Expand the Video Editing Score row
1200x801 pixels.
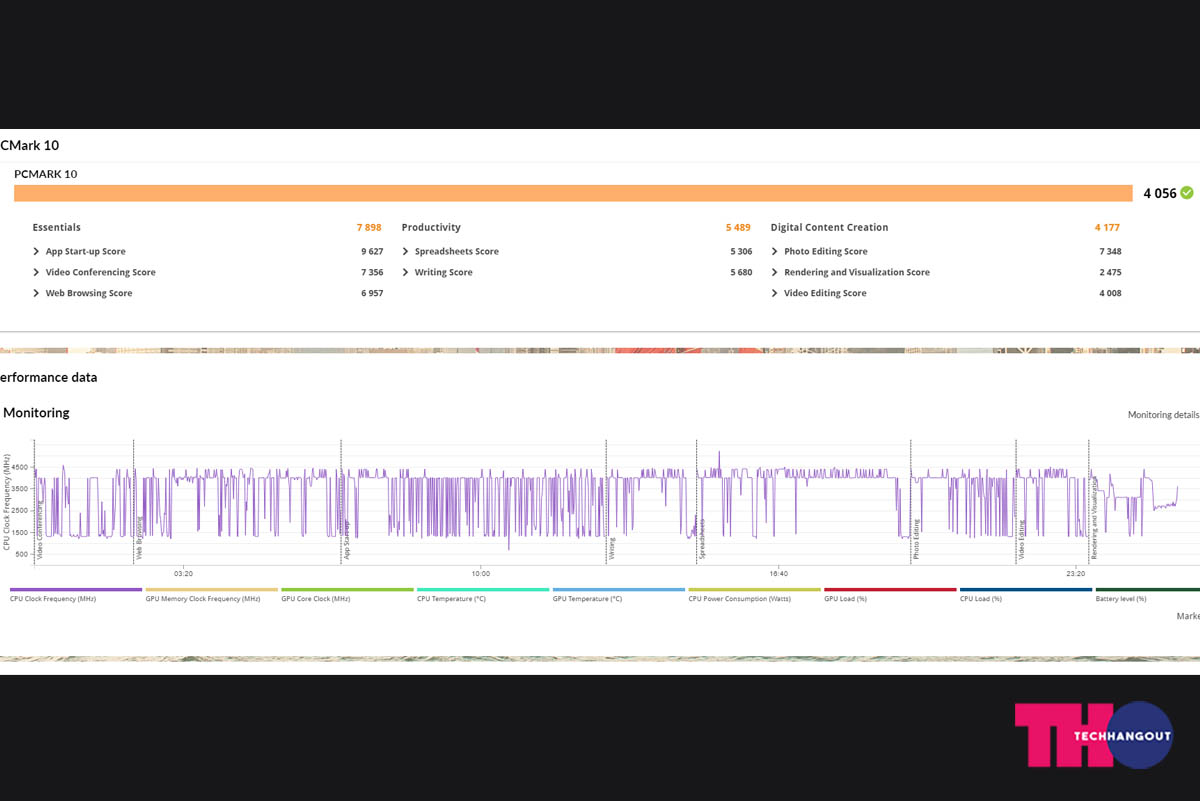775,294
